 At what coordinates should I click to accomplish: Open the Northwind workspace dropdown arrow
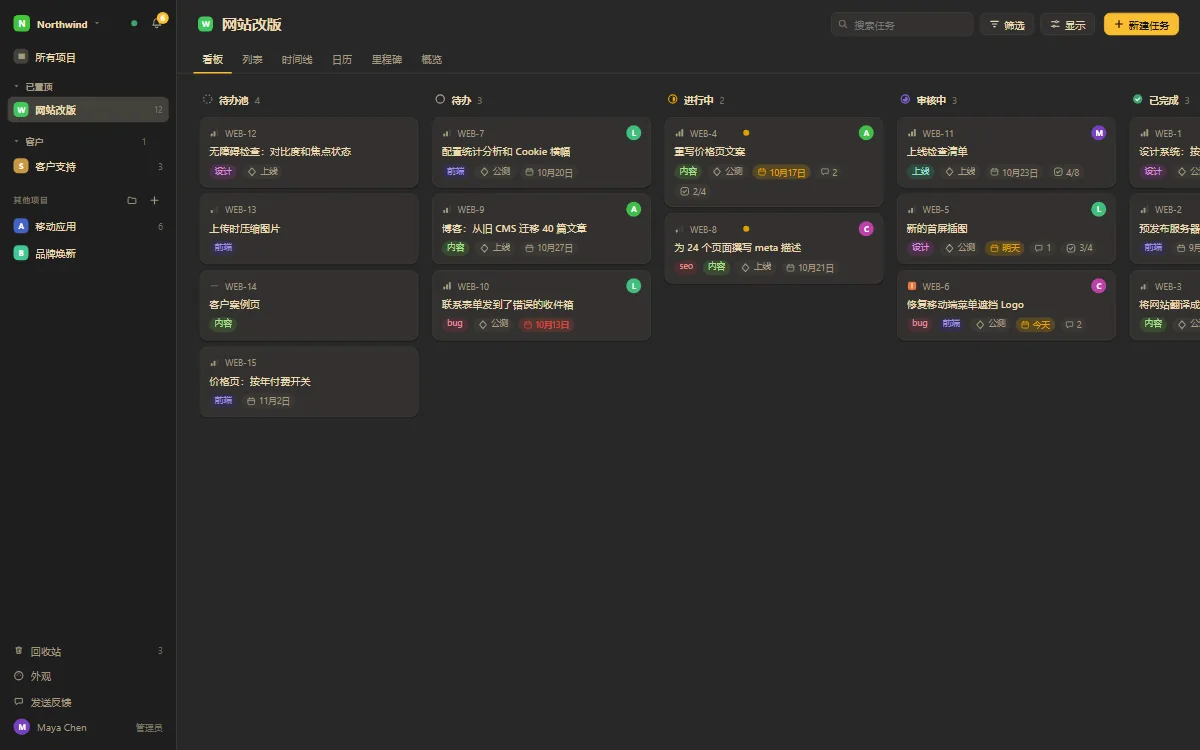(x=97, y=24)
